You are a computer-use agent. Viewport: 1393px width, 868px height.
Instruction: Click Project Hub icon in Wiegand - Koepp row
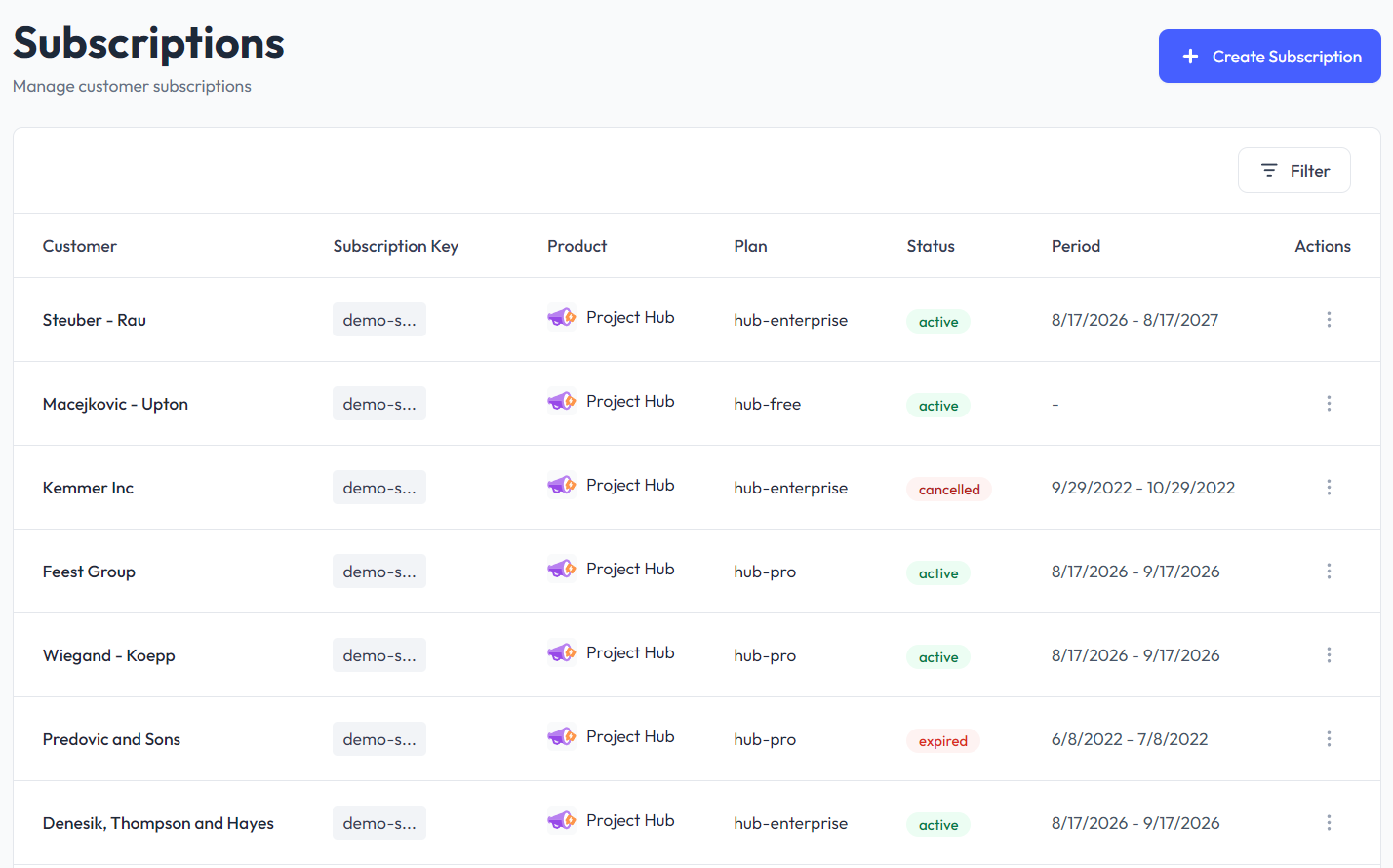point(562,652)
